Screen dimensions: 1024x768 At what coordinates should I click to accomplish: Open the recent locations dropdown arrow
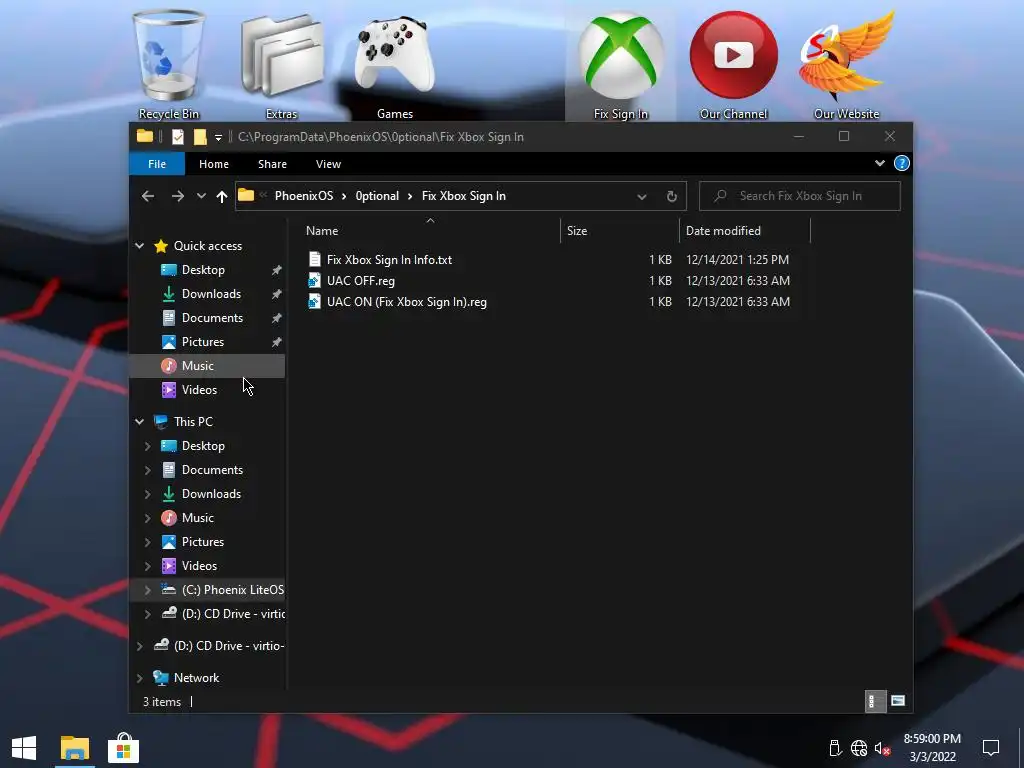pos(201,196)
